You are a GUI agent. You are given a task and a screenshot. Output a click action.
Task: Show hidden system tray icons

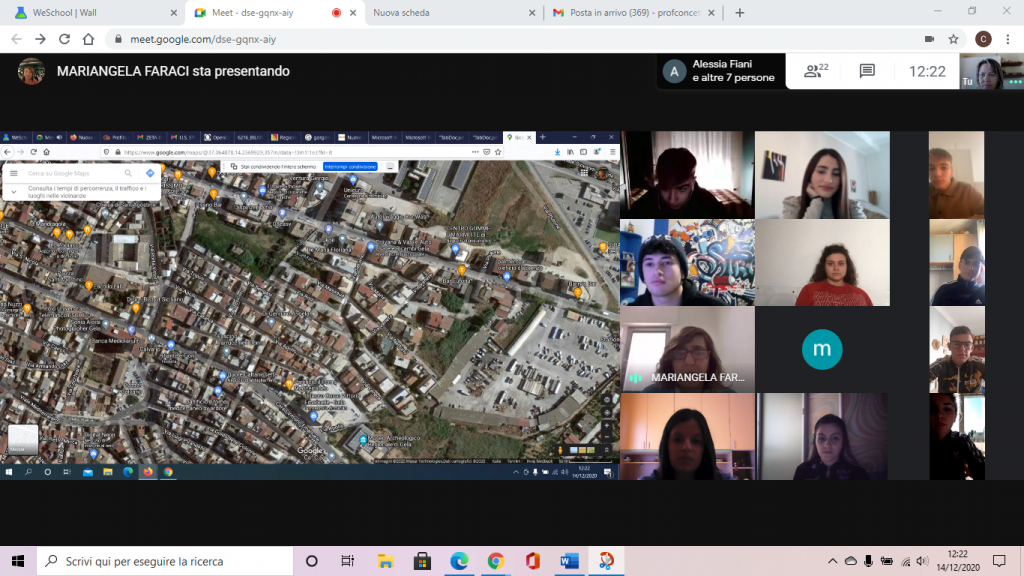point(832,561)
